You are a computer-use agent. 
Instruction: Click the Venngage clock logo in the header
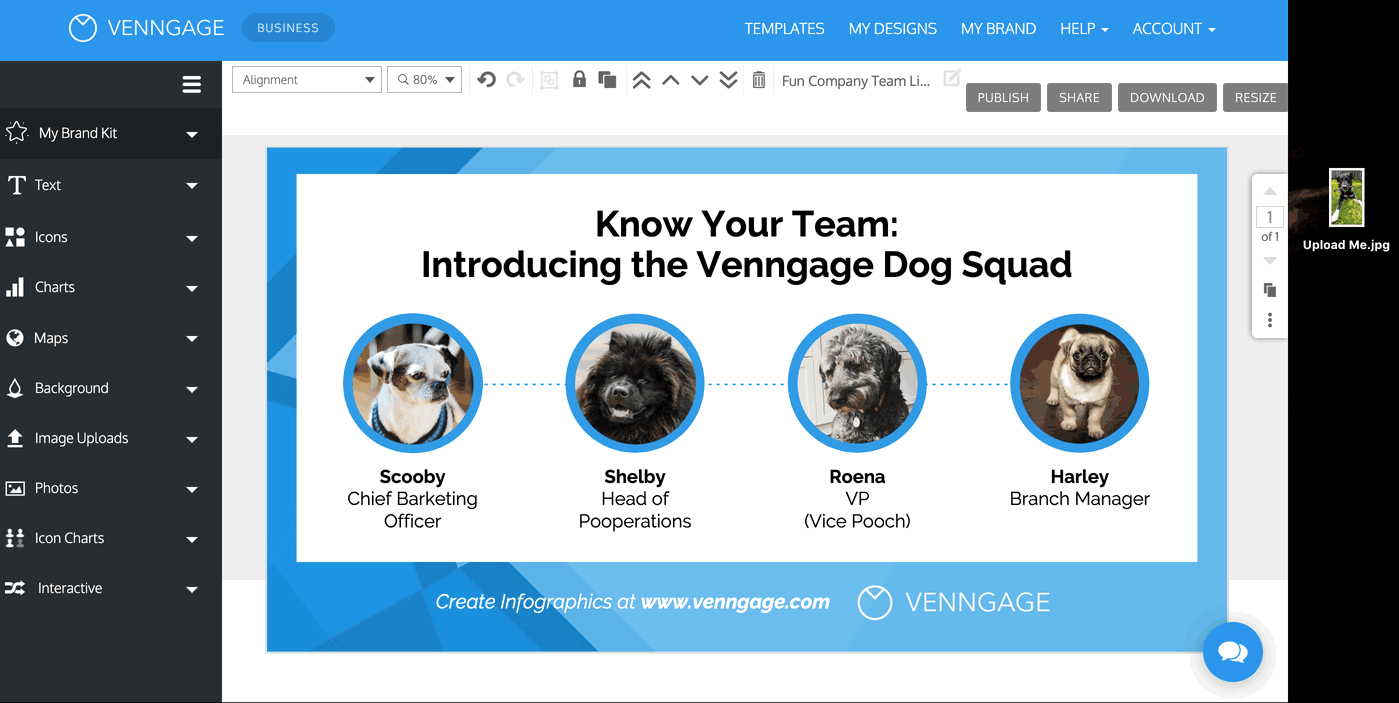pos(83,29)
